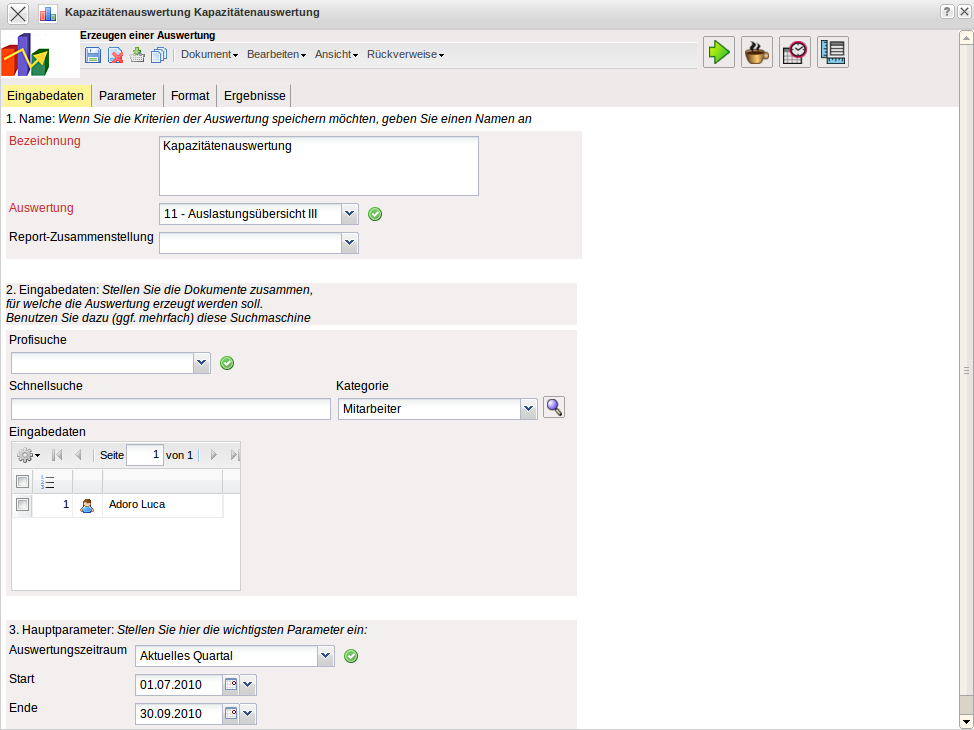Click the Adoro Luca entry in the table

pyautogui.click(x=137, y=505)
